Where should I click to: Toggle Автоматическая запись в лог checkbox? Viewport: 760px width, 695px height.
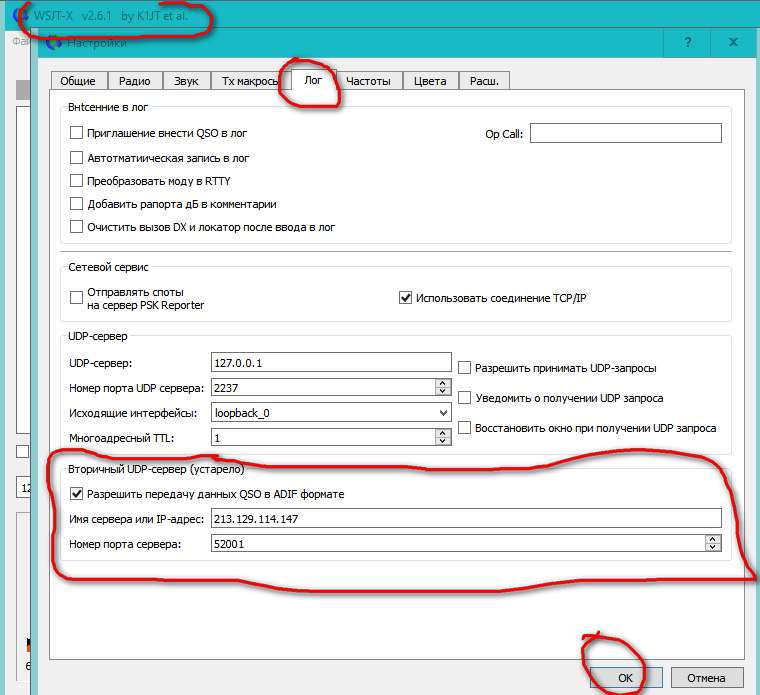pyautogui.click(x=77, y=157)
